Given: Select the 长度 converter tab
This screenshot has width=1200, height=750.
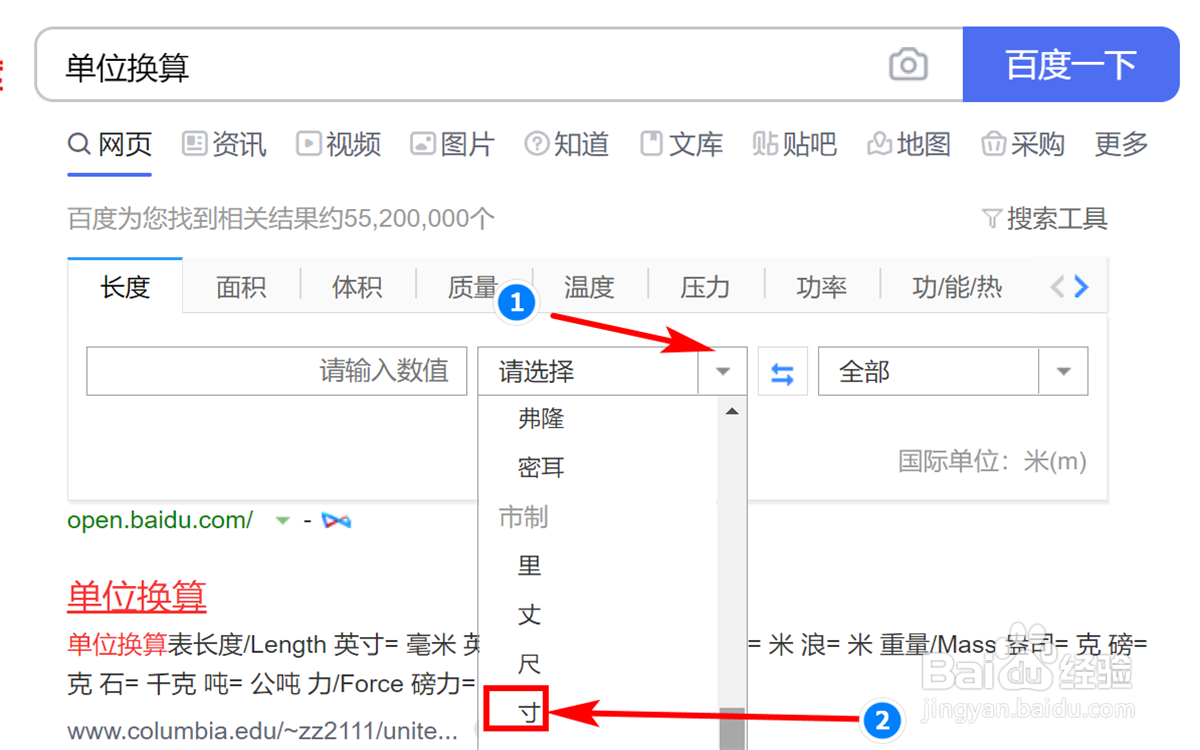Looking at the screenshot, I should click(125, 287).
